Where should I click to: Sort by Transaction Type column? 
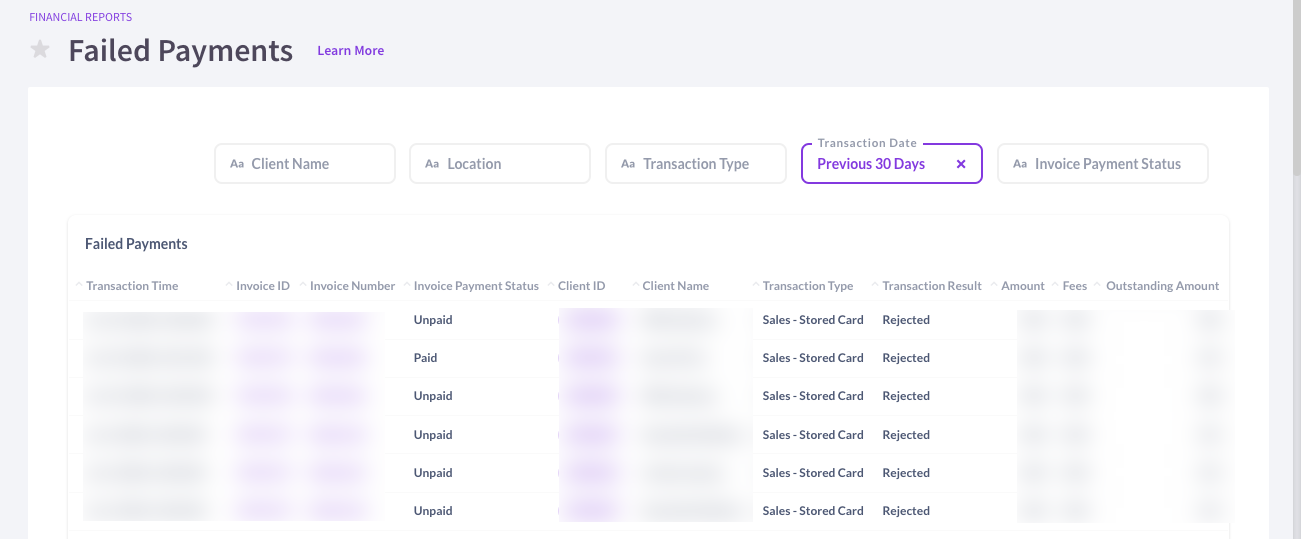coord(808,286)
